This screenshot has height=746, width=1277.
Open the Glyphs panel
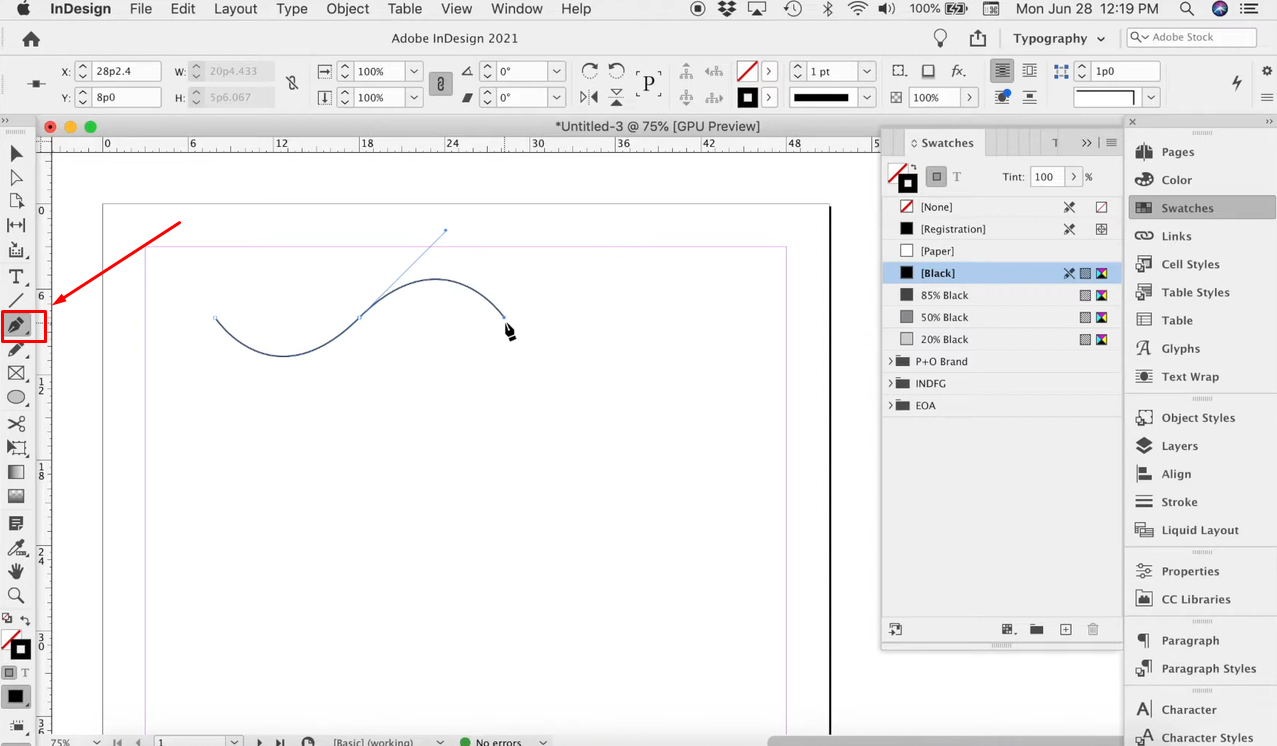click(1181, 348)
